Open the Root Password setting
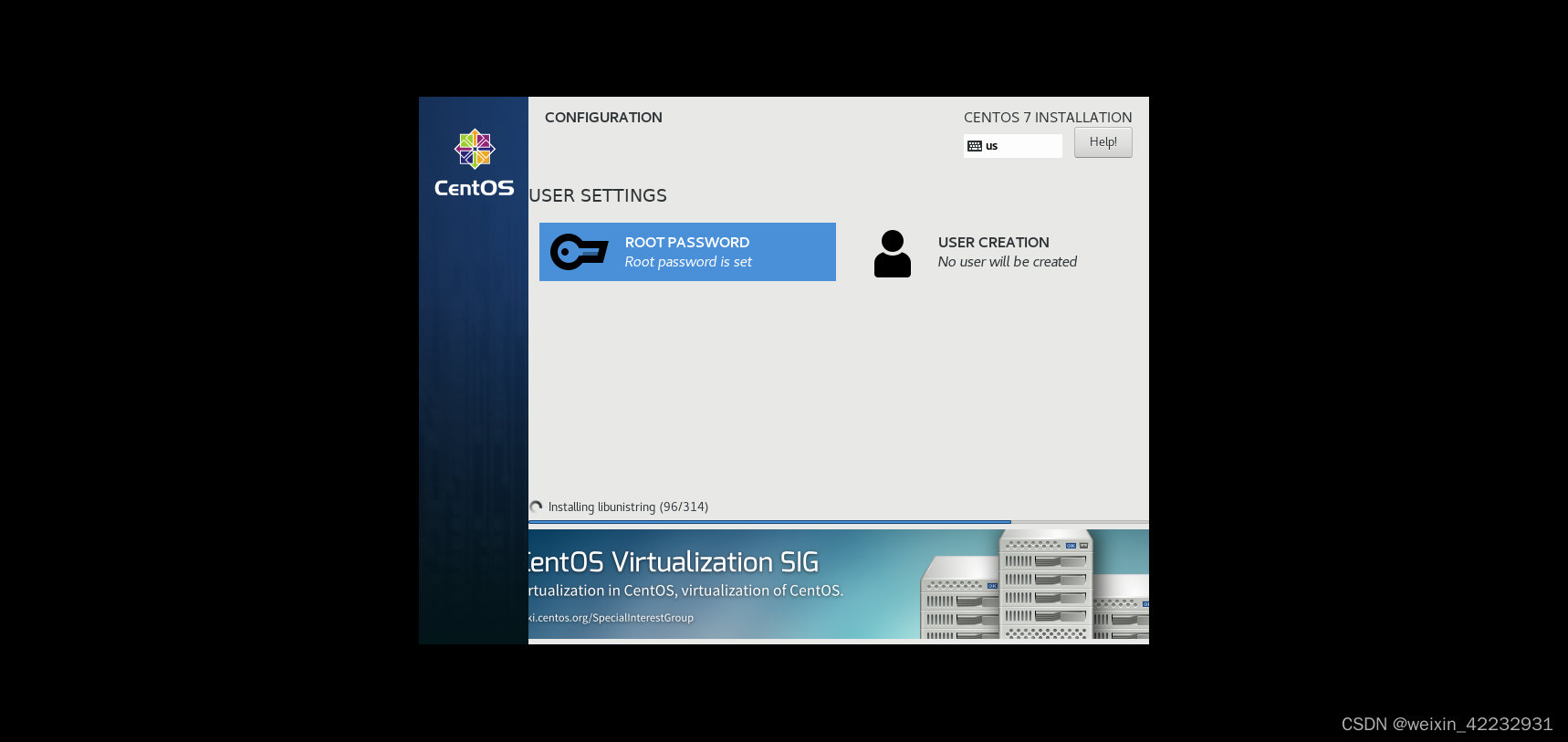 pos(687,252)
